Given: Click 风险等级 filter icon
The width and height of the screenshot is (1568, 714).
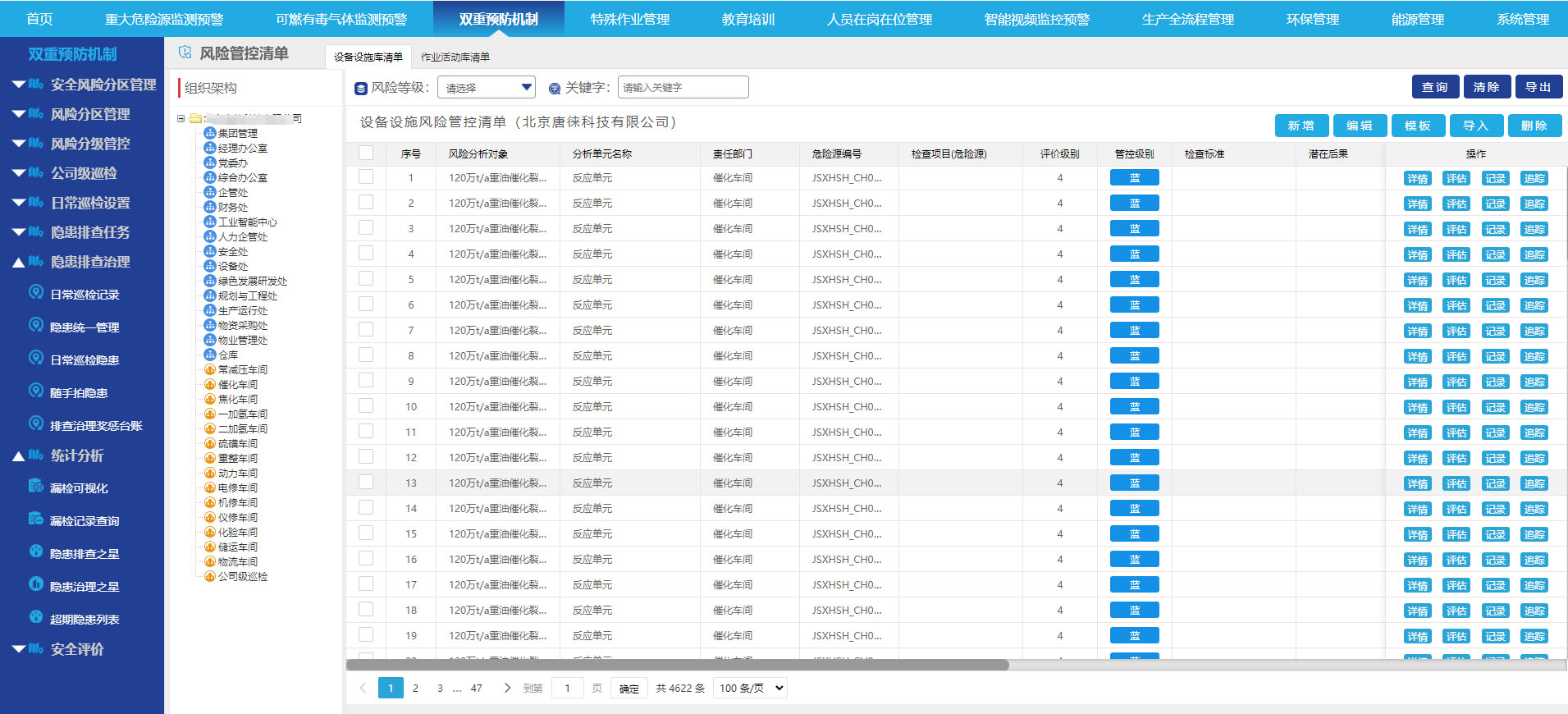Looking at the screenshot, I should click(361, 89).
